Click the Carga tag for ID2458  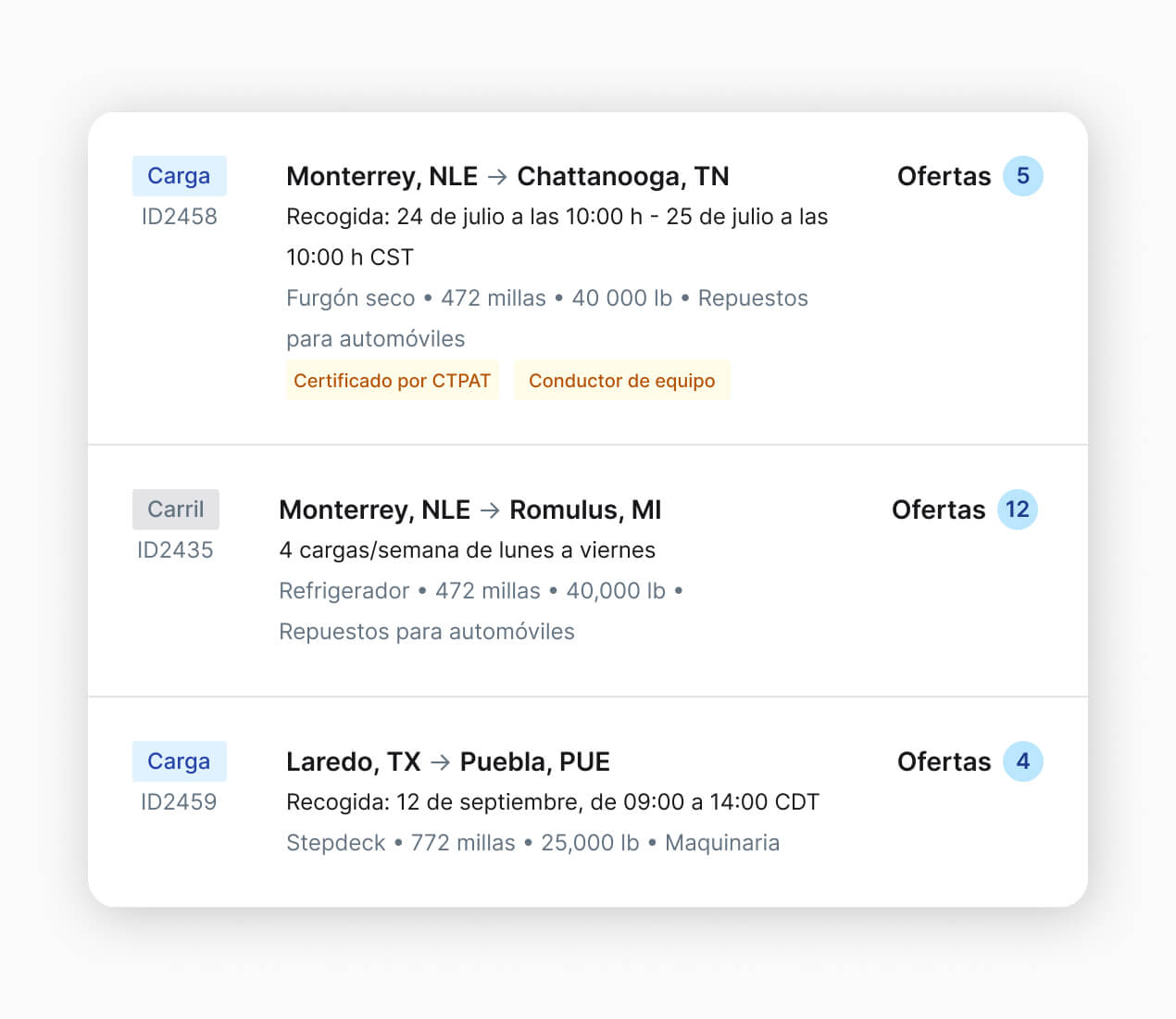point(179,176)
